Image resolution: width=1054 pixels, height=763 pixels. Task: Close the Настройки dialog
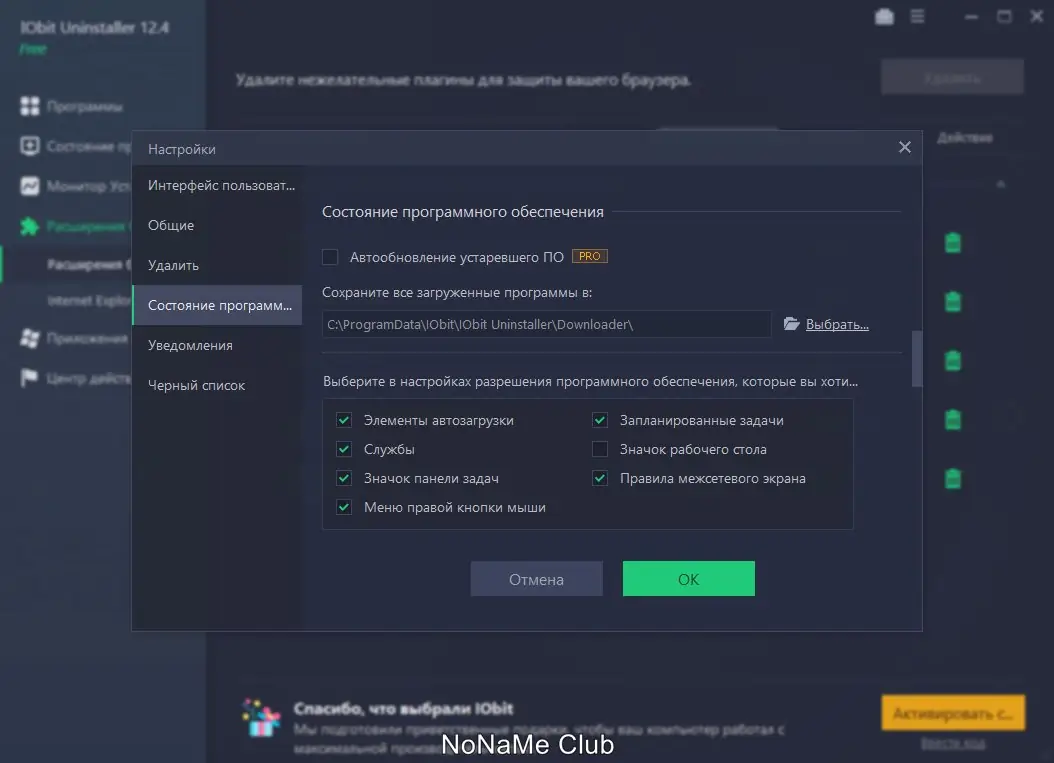pos(904,147)
